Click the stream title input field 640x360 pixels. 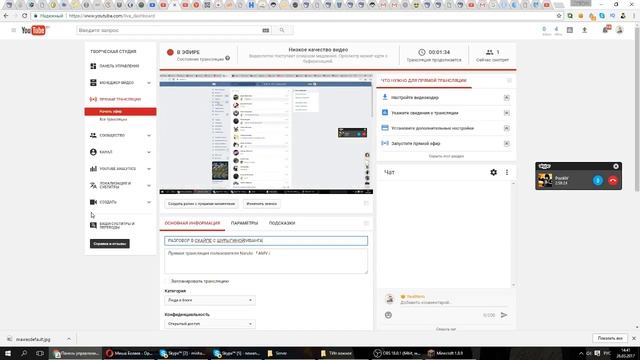(x=266, y=241)
